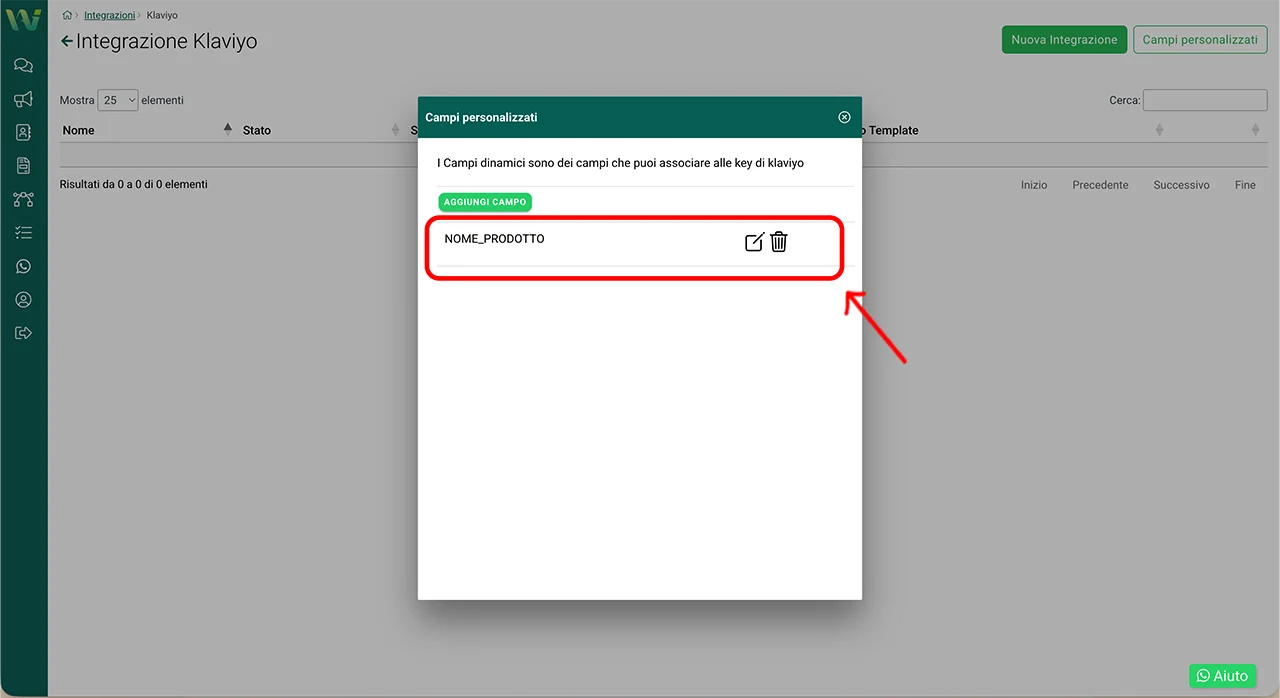Viewport: 1280px width, 698px height.
Task: Click the Nuova Integrazione button
Action: [1064, 40]
